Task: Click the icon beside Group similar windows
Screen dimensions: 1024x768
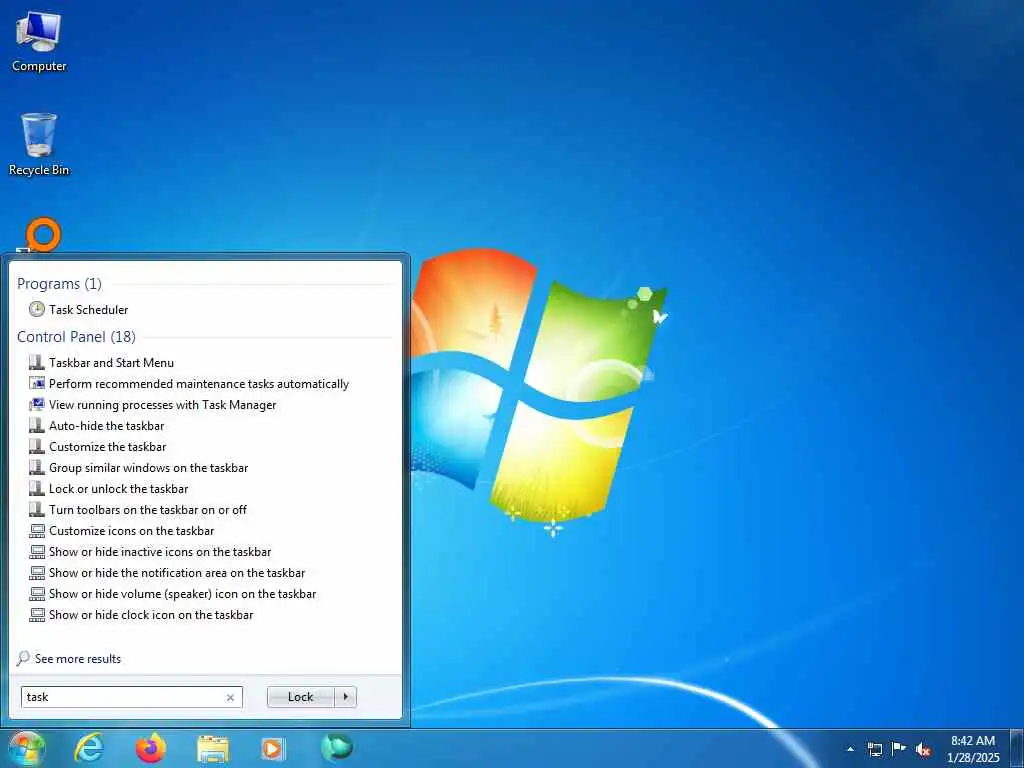Action: [x=37, y=468]
